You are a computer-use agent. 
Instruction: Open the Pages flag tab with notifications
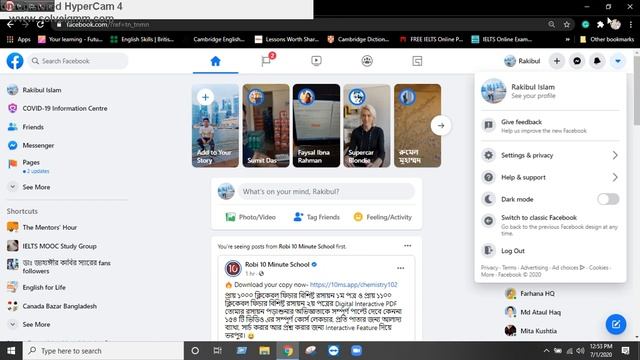click(x=266, y=61)
